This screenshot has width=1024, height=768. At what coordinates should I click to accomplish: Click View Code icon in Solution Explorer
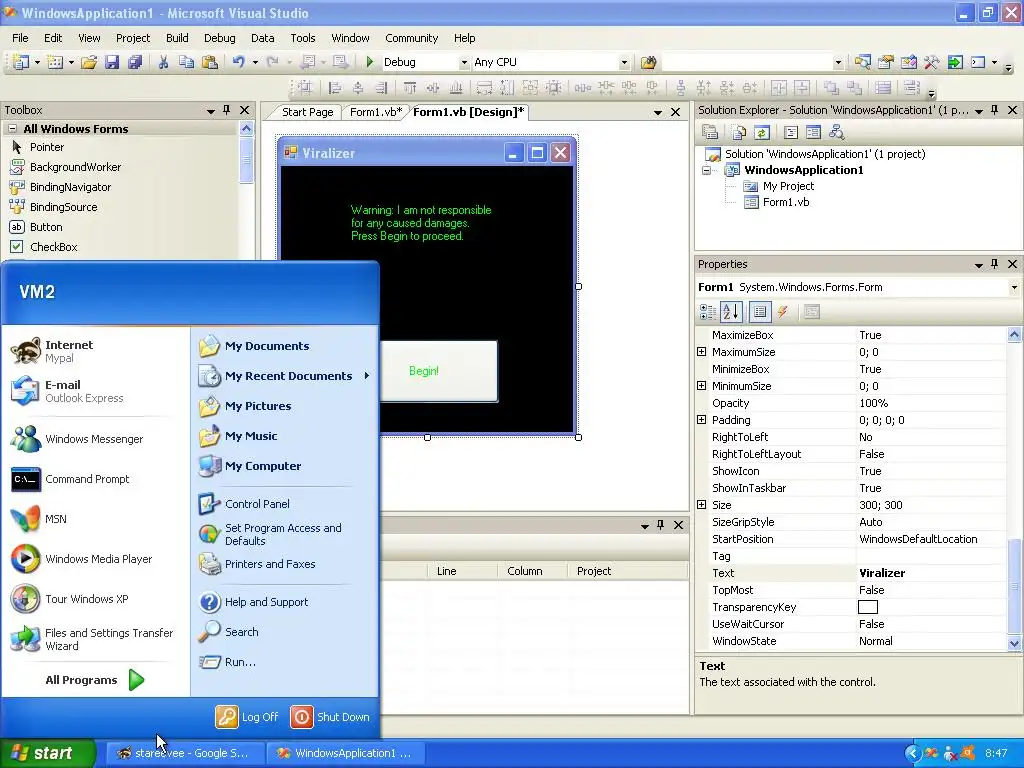[x=790, y=133]
